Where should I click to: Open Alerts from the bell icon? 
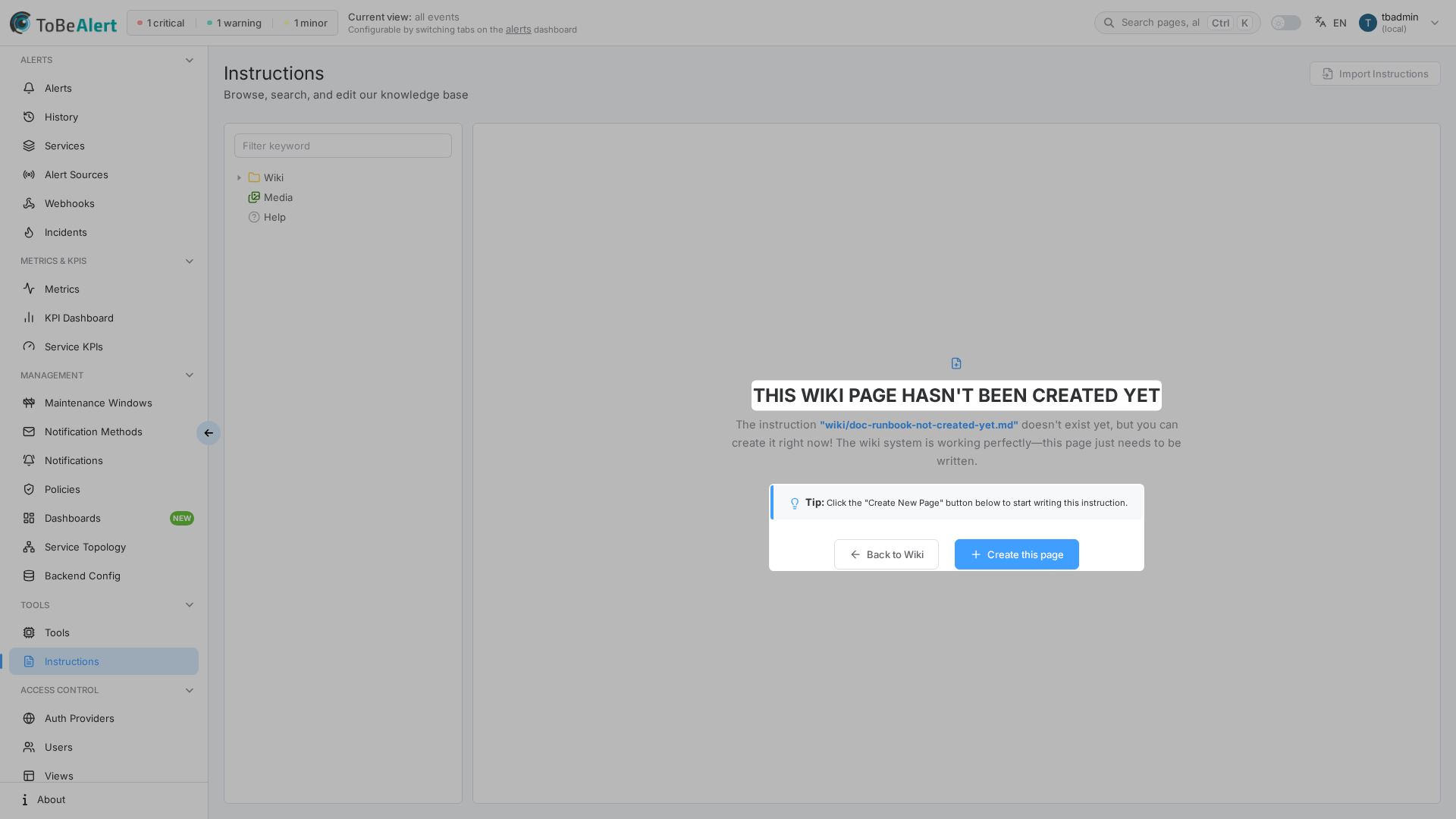tap(29, 88)
